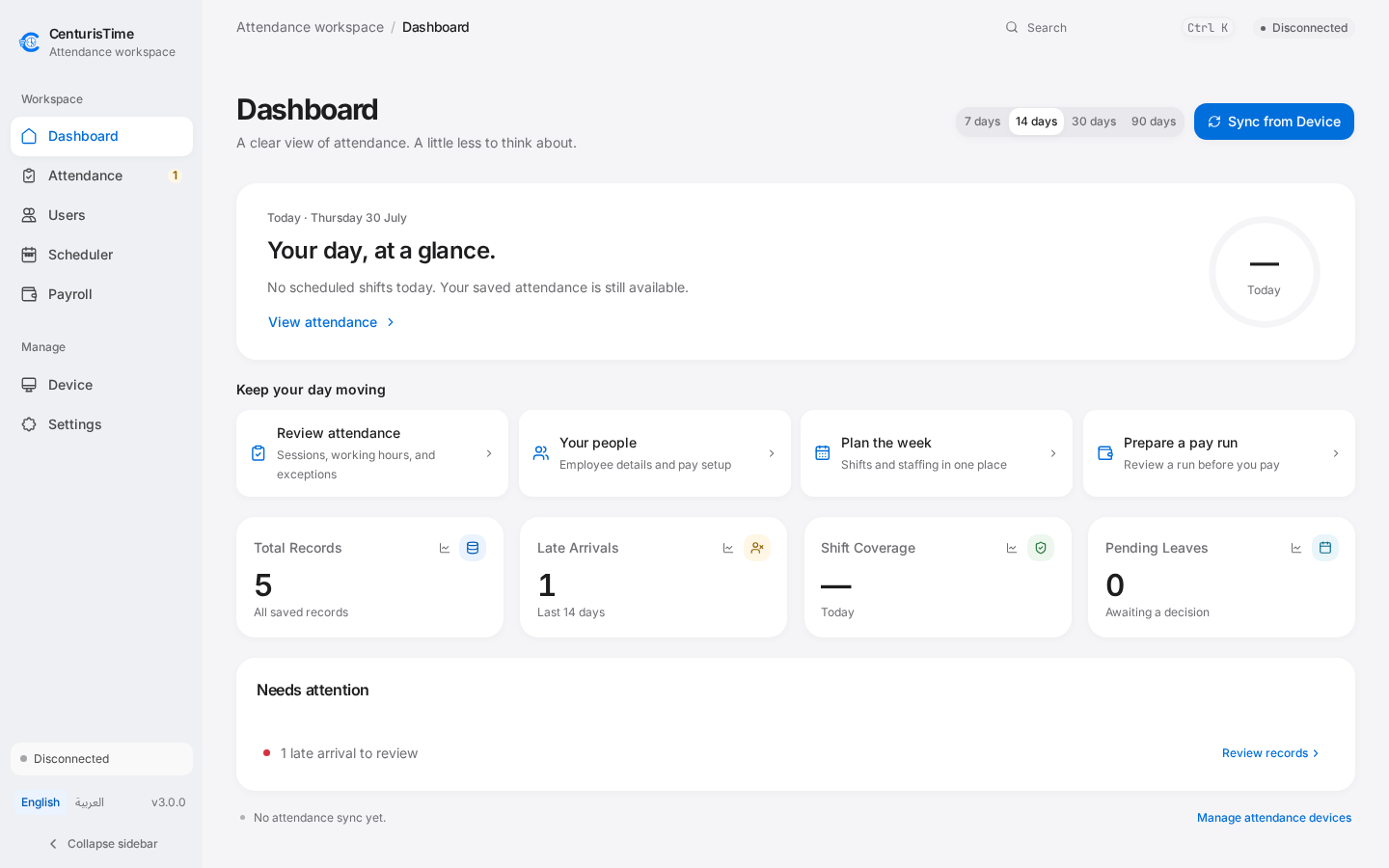The width and height of the screenshot is (1389, 868).
Task: Switch the range to 90 days
Action: 1154,122
